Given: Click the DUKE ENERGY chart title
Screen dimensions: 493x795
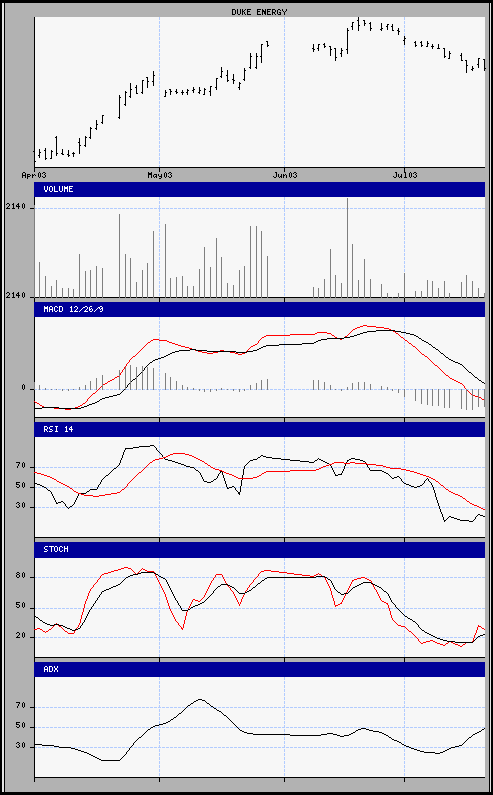Looking at the screenshot, I should pyautogui.click(x=259, y=12).
